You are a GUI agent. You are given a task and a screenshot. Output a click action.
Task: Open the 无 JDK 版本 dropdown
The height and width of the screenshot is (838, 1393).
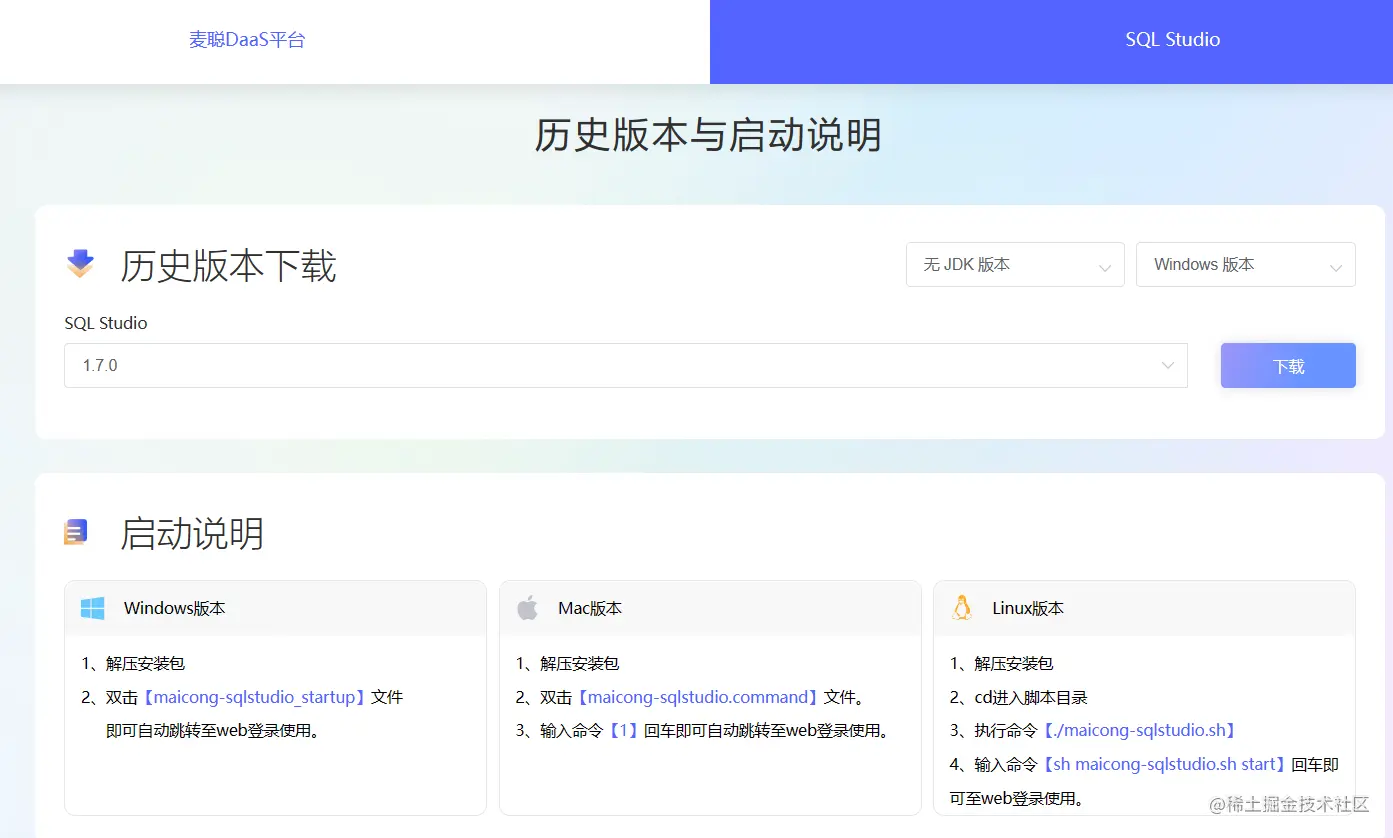pos(1015,265)
